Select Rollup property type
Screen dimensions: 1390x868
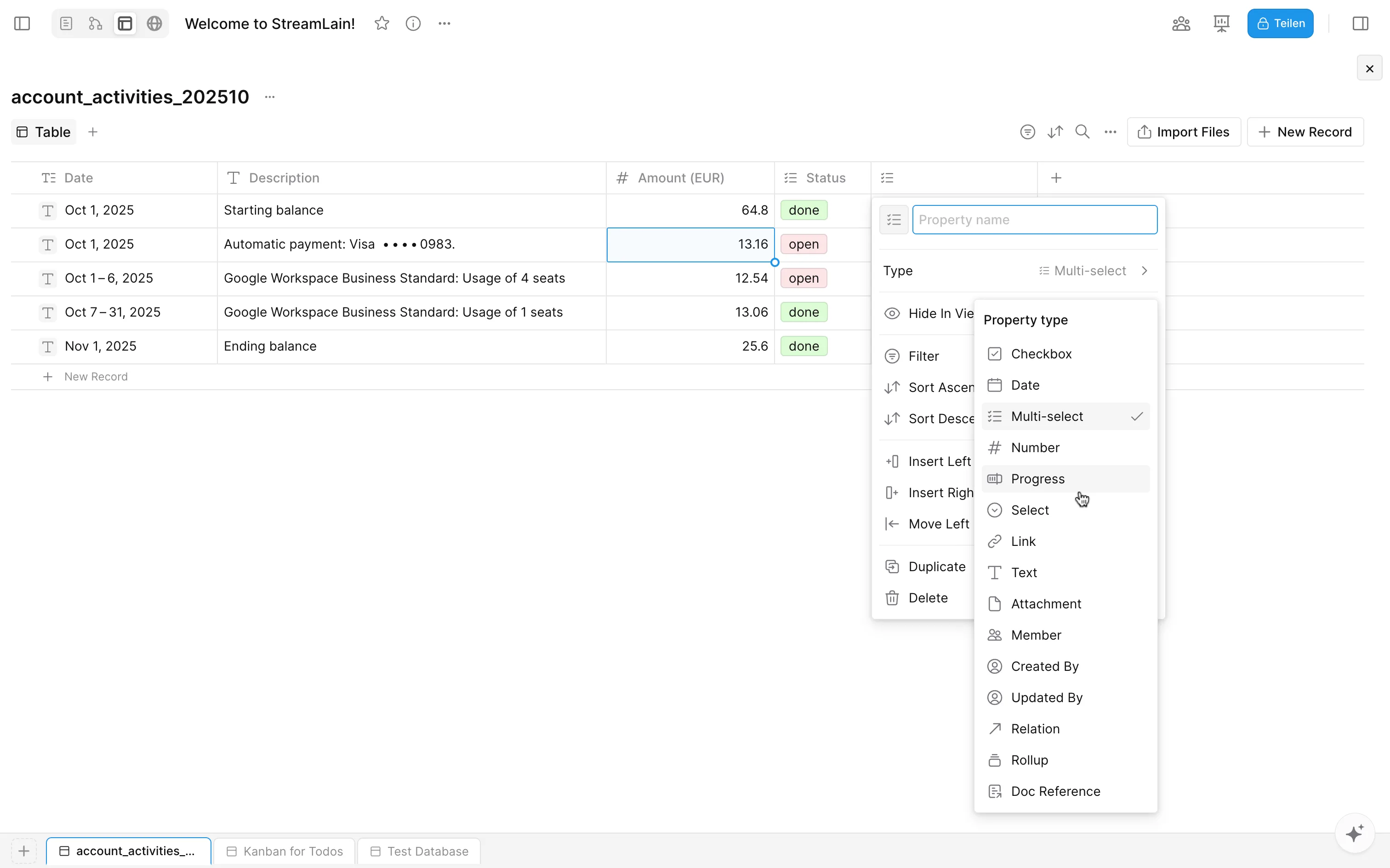point(1065,760)
